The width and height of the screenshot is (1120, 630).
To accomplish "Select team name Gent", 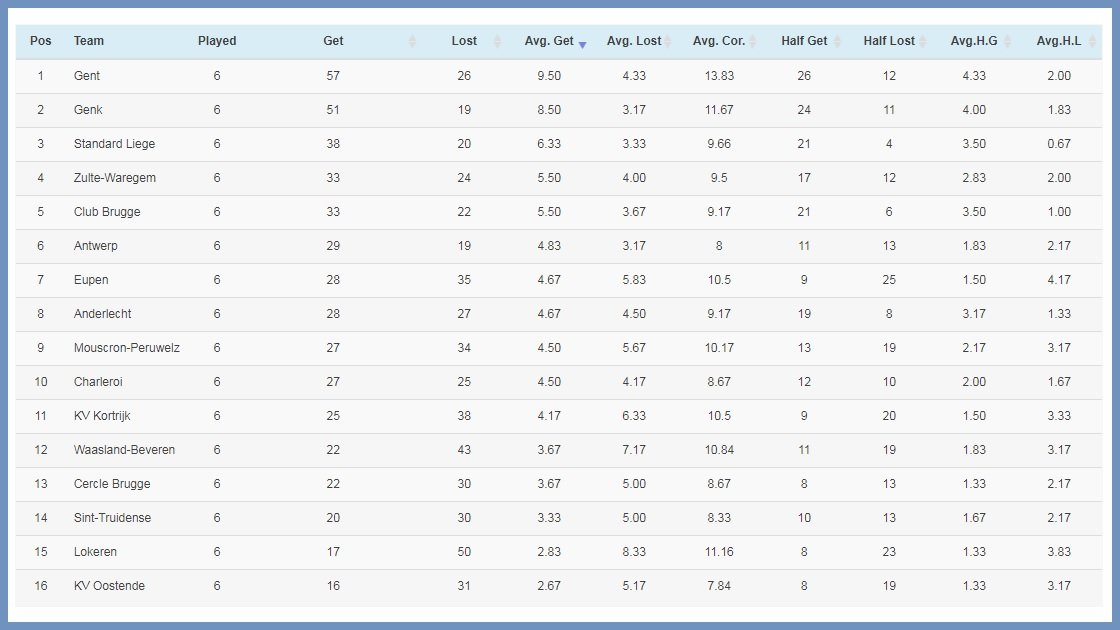I will pyautogui.click(x=87, y=76).
